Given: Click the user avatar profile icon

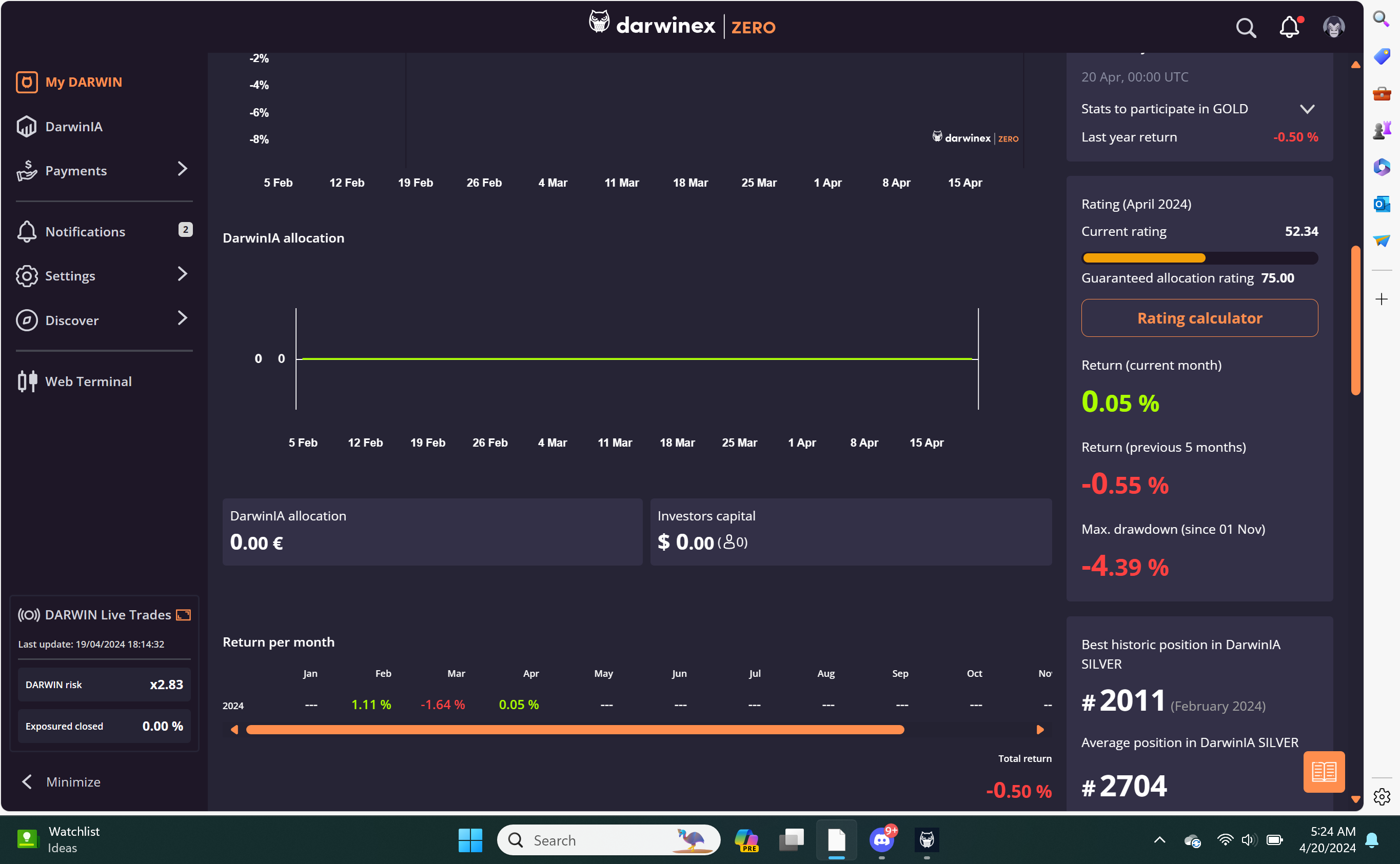Looking at the screenshot, I should (x=1333, y=27).
